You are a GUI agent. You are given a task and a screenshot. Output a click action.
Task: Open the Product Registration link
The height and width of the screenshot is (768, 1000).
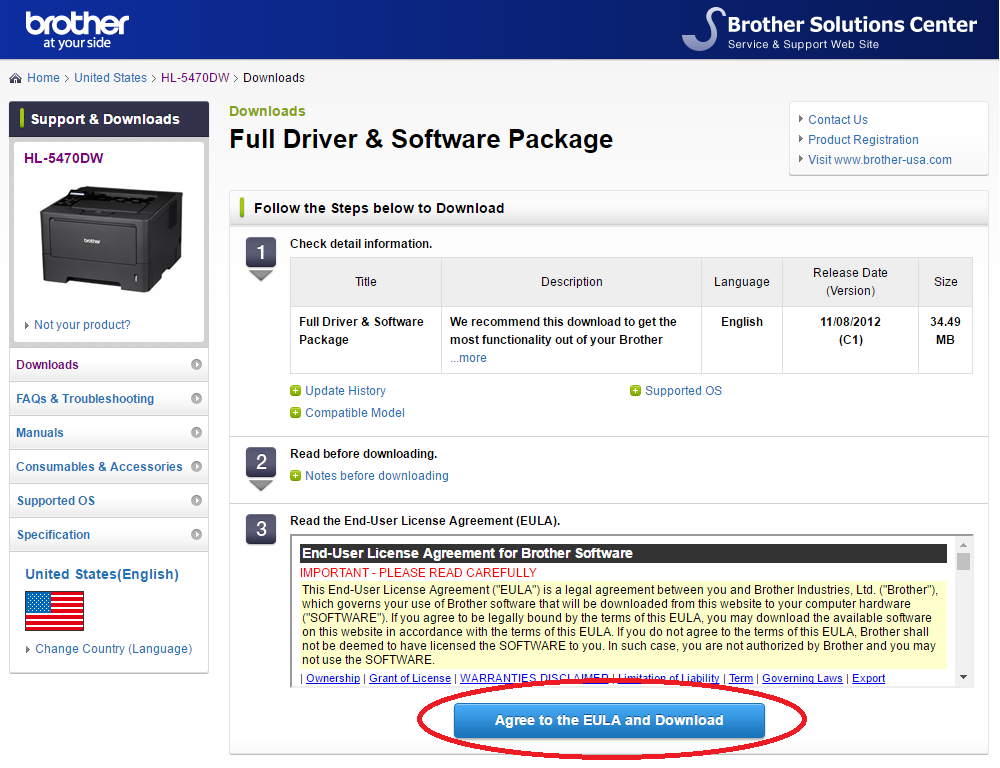(x=863, y=140)
